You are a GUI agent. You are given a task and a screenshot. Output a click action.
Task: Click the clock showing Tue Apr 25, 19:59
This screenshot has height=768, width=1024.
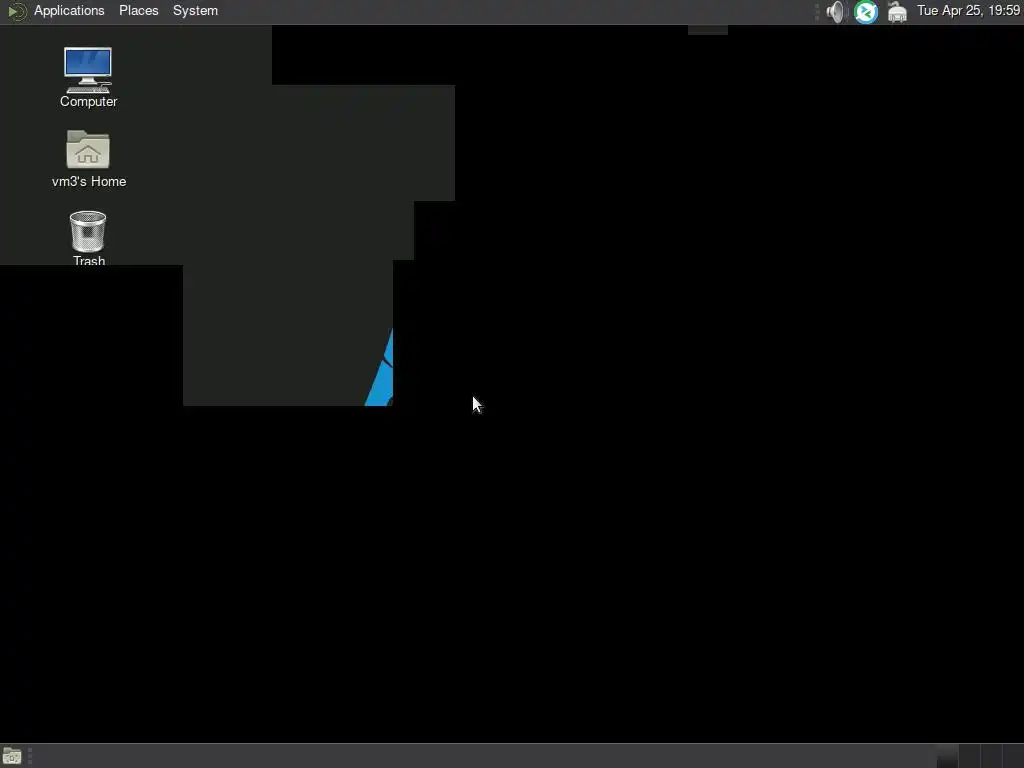click(968, 11)
